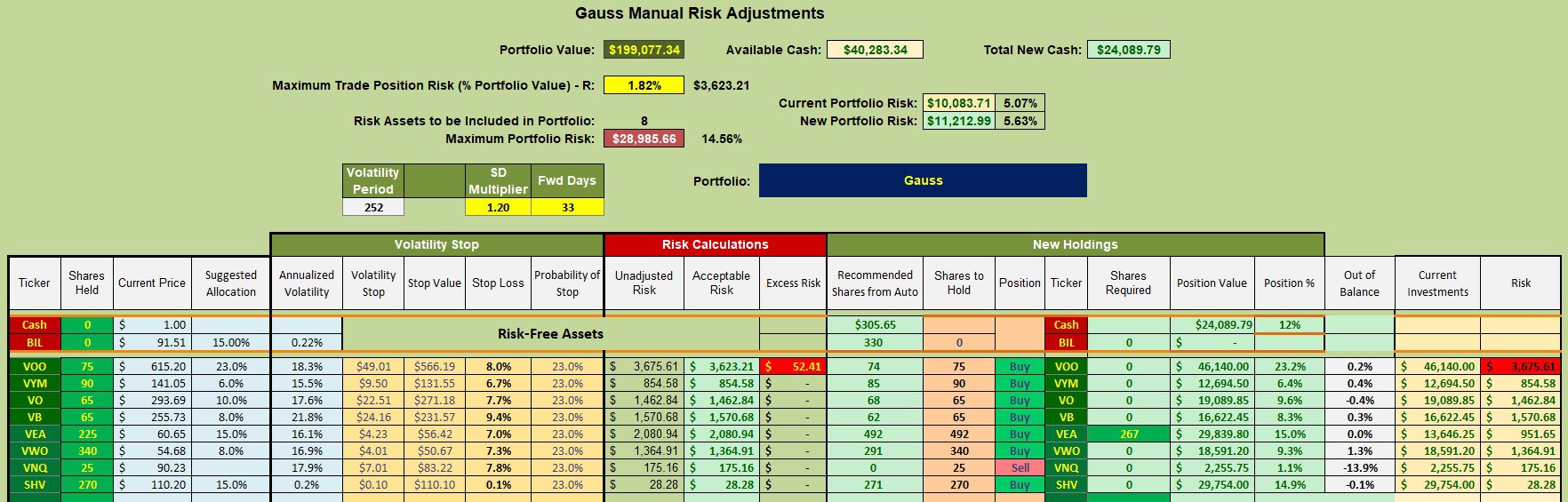Click the Out of Balance column header
This screenshot has width=1568, height=502.
[x=1359, y=283]
